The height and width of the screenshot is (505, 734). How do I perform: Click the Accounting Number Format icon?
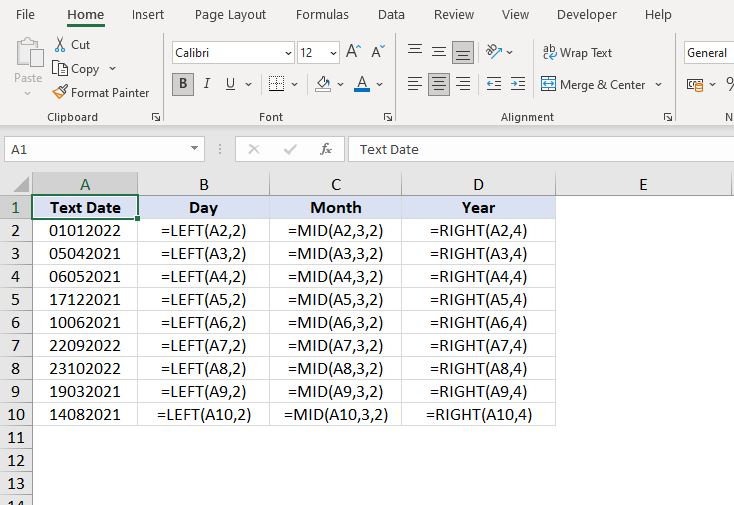click(695, 85)
